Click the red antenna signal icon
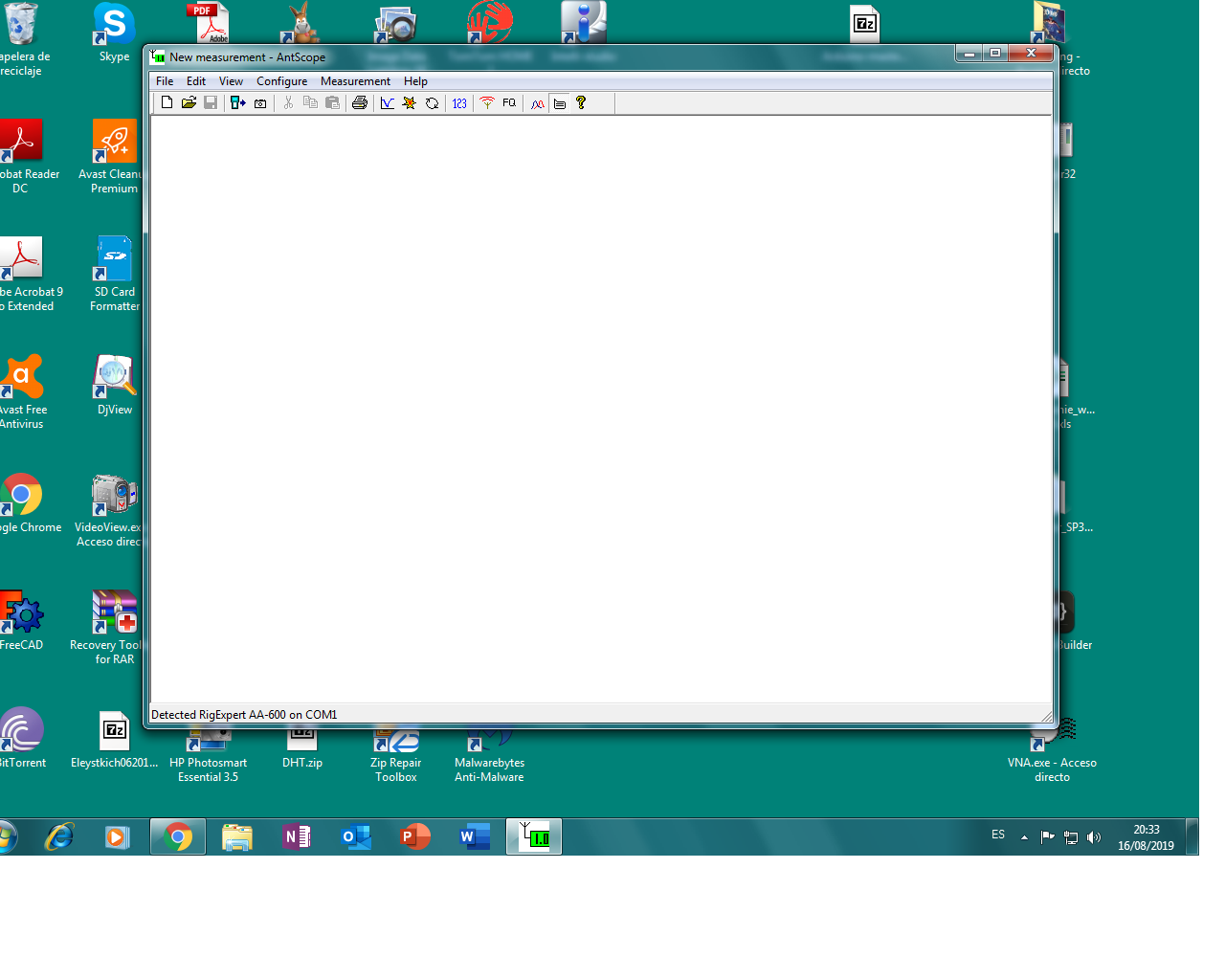The width and height of the screenshot is (1225, 980). point(487,102)
